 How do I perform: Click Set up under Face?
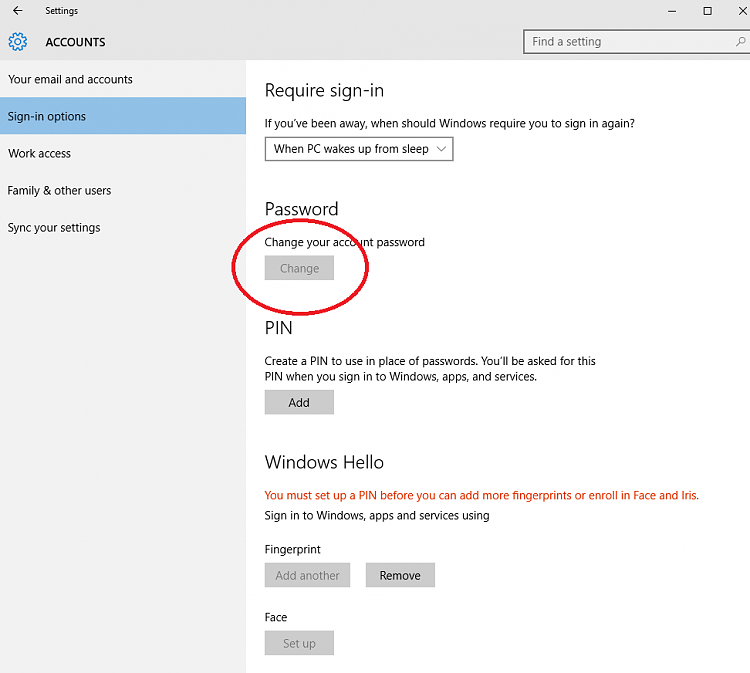click(x=299, y=644)
